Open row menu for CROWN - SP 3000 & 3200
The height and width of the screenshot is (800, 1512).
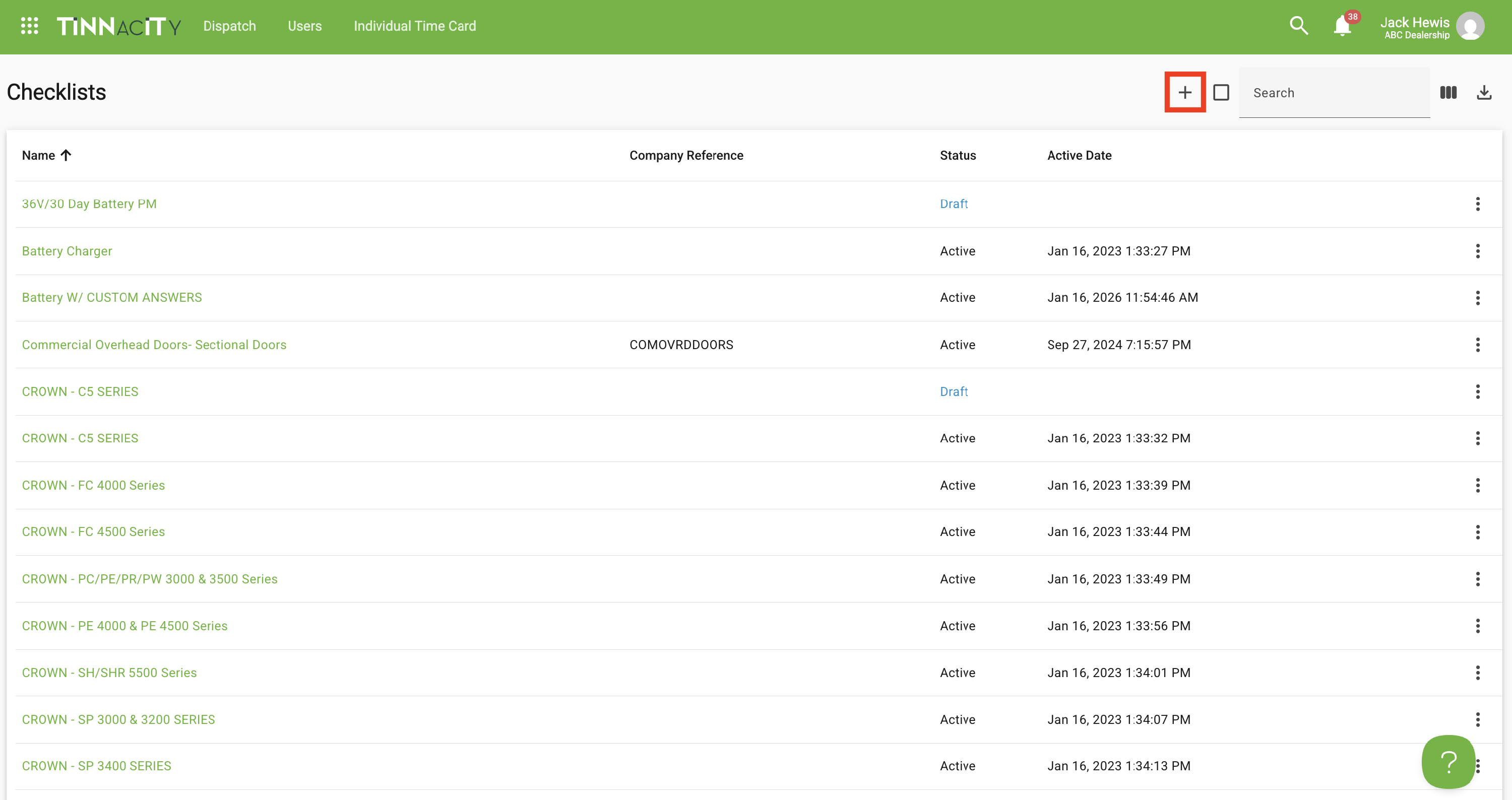tap(1477, 720)
